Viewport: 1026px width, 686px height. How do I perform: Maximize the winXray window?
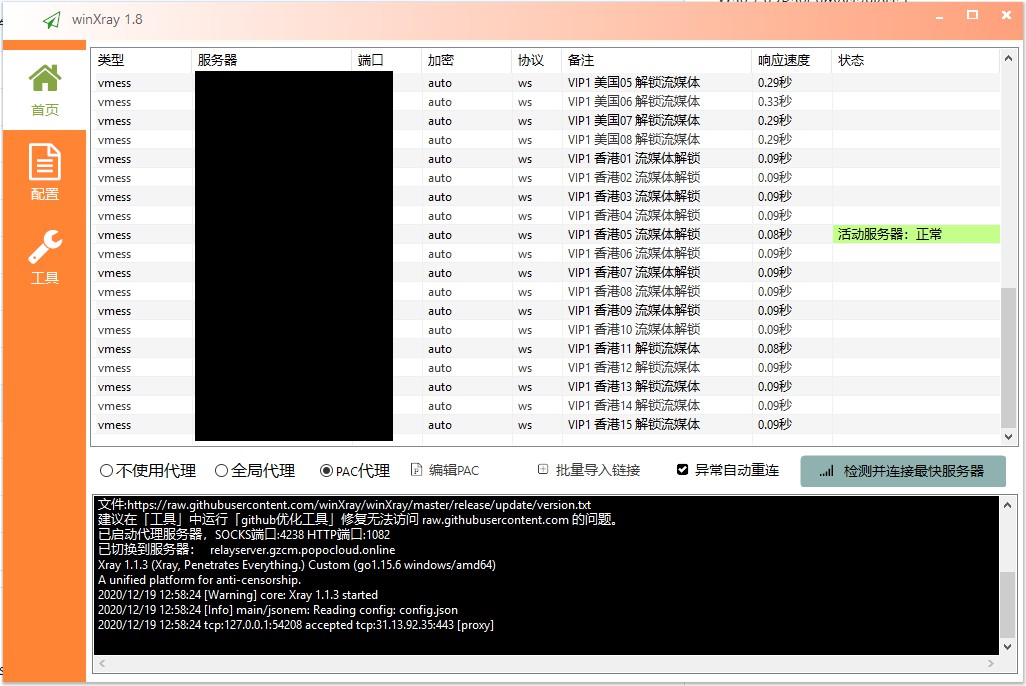click(x=972, y=15)
